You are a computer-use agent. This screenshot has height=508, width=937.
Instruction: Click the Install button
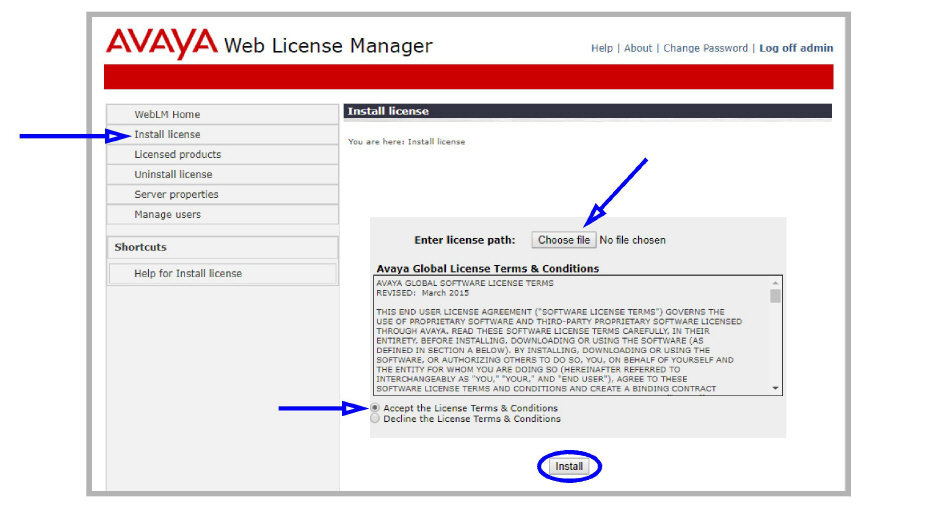(569, 466)
